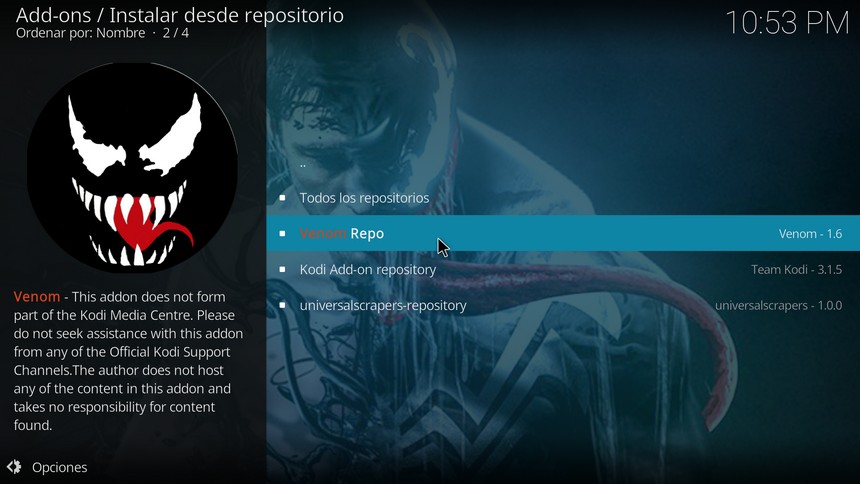Open Todos los repositorios
860x484 pixels.
click(x=563, y=198)
